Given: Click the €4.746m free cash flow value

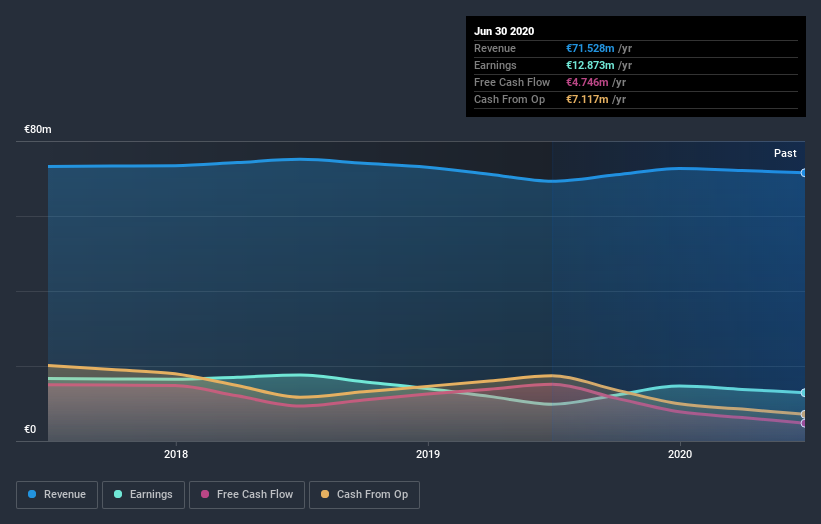Looking at the screenshot, I should pyautogui.click(x=587, y=83).
